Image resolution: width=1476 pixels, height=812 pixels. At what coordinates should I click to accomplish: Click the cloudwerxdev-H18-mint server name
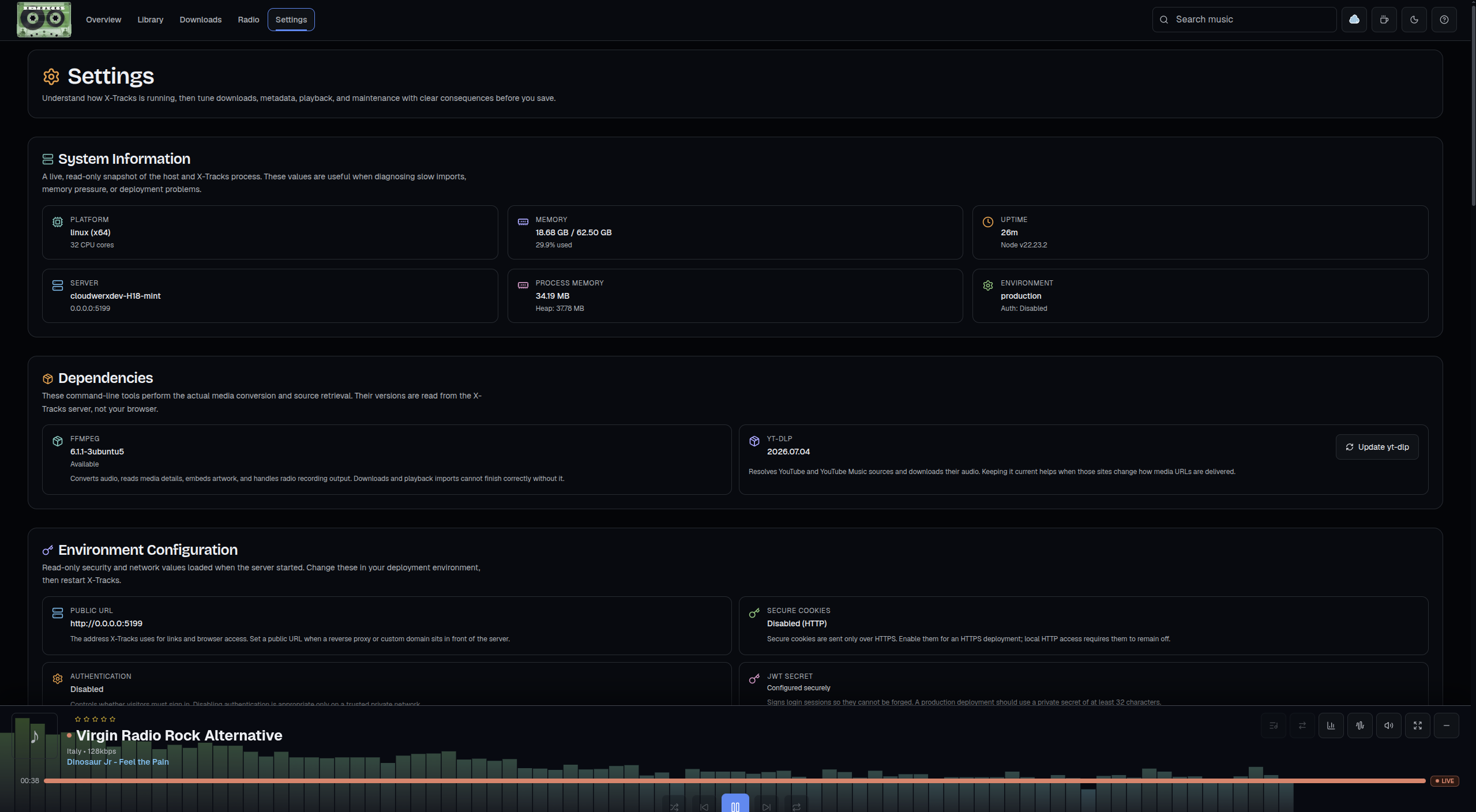115,296
